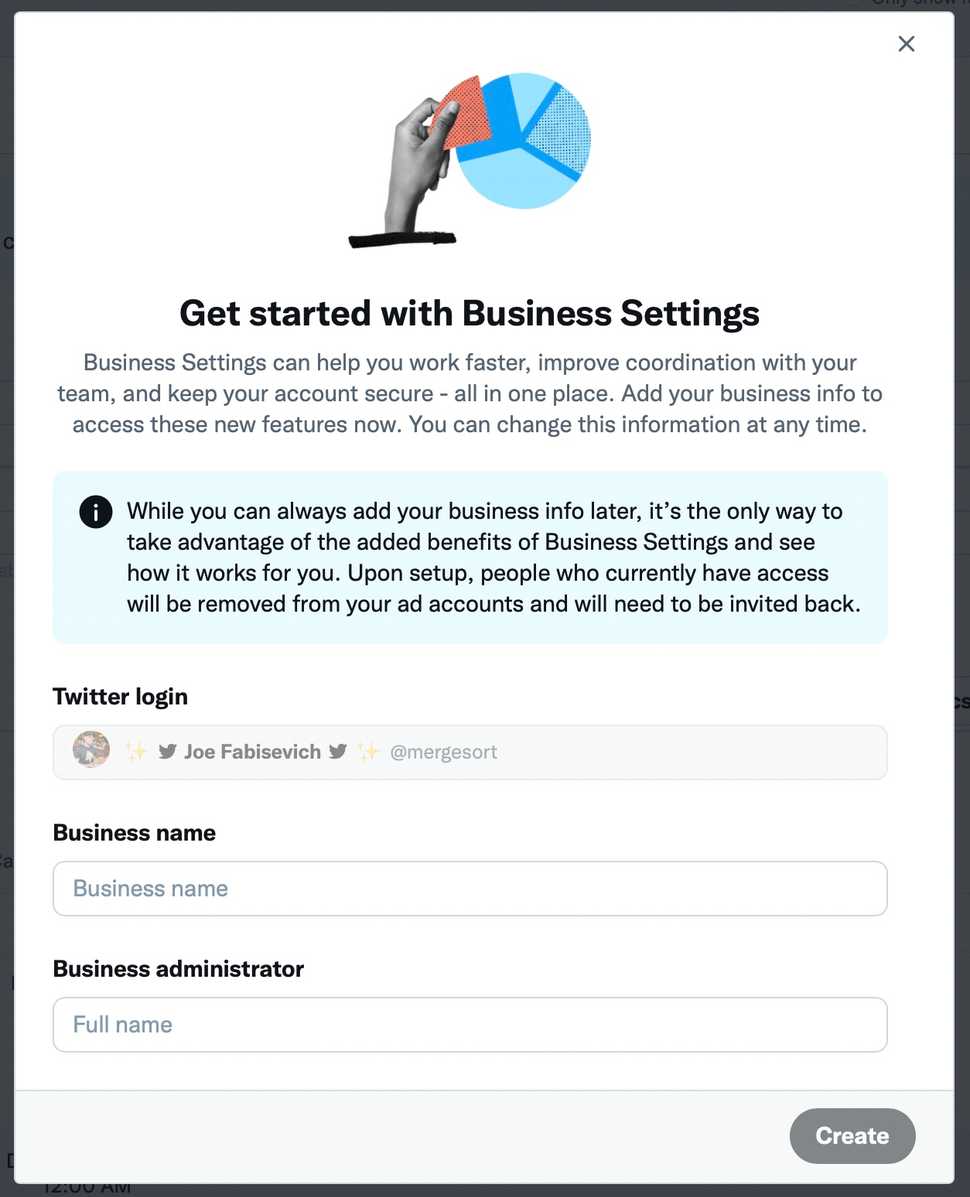Click the introductory description paragraph text
The height and width of the screenshot is (1197, 970).
coord(469,393)
